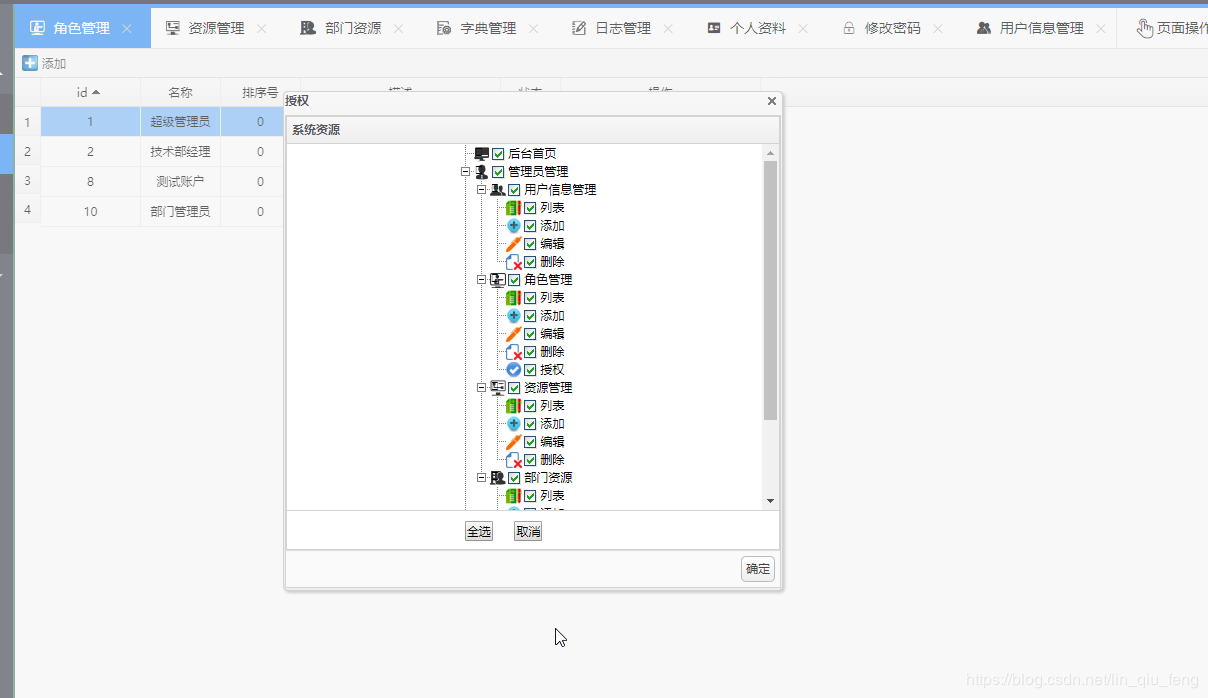Click the 删除 icon under 角色管理
This screenshot has height=698, width=1208.
[x=514, y=352]
